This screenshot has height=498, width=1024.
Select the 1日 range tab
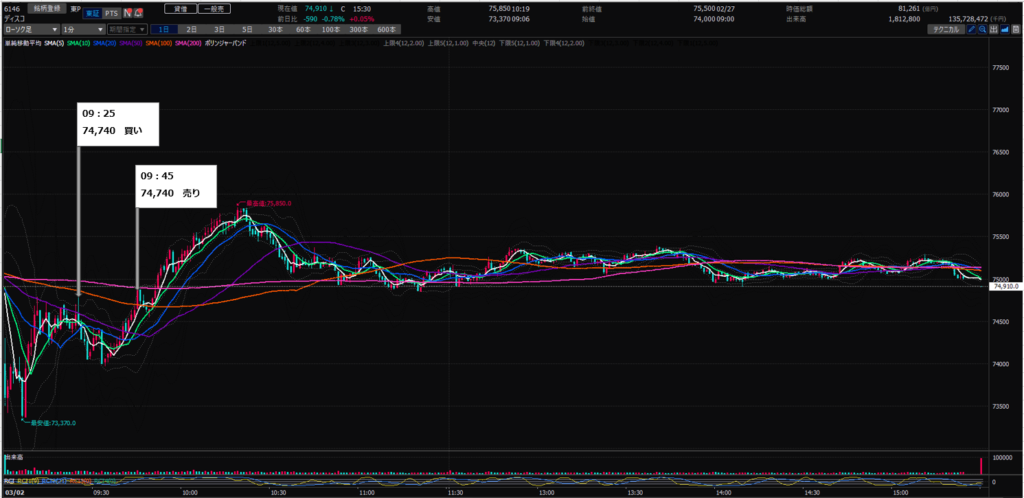click(x=165, y=30)
